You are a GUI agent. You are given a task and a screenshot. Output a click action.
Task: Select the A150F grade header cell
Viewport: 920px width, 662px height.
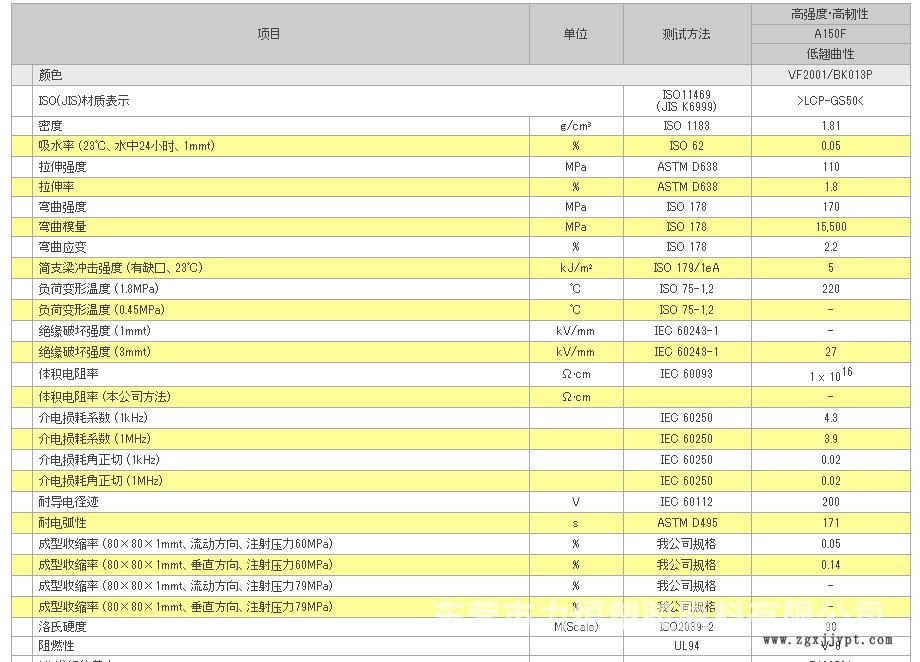click(x=830, y=34)
